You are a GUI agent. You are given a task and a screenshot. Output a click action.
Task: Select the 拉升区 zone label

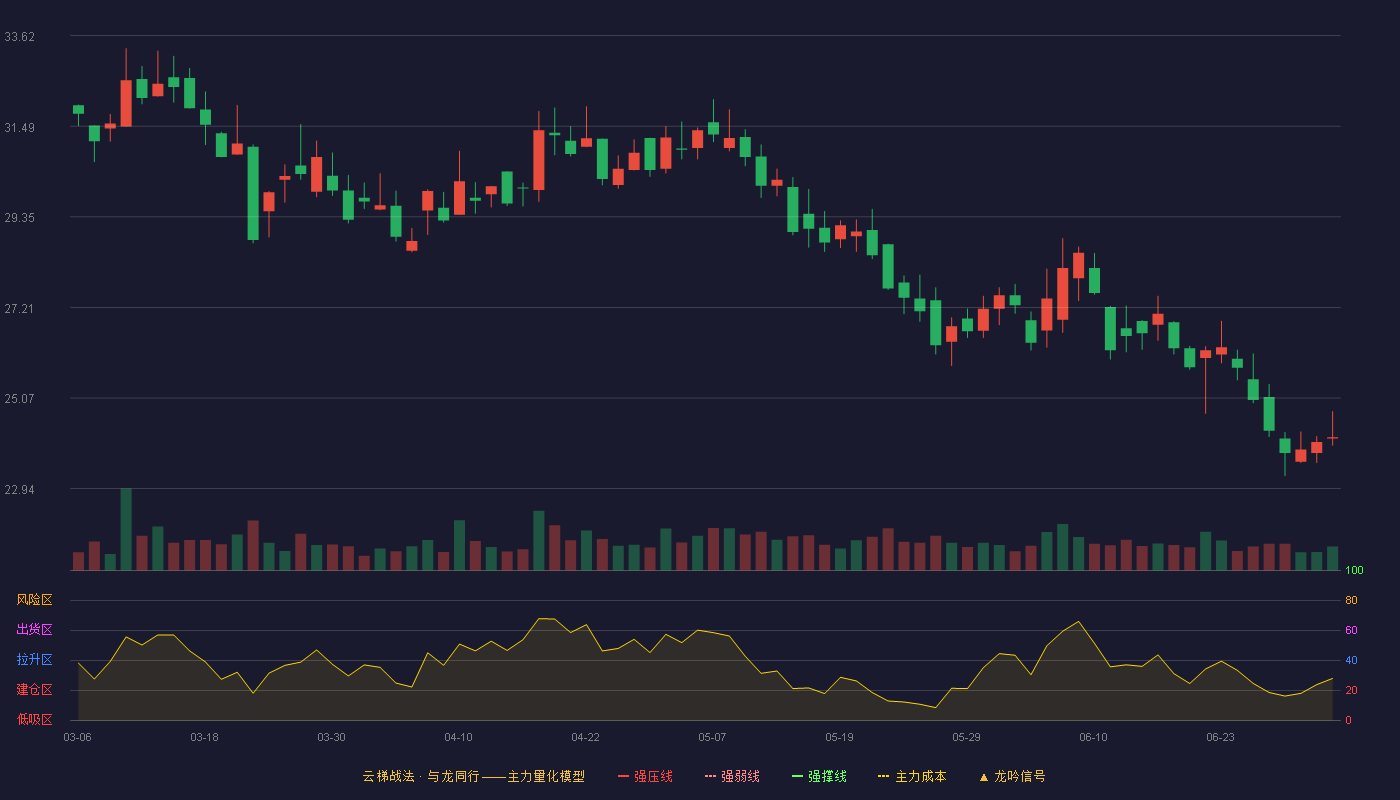[34, 660]
